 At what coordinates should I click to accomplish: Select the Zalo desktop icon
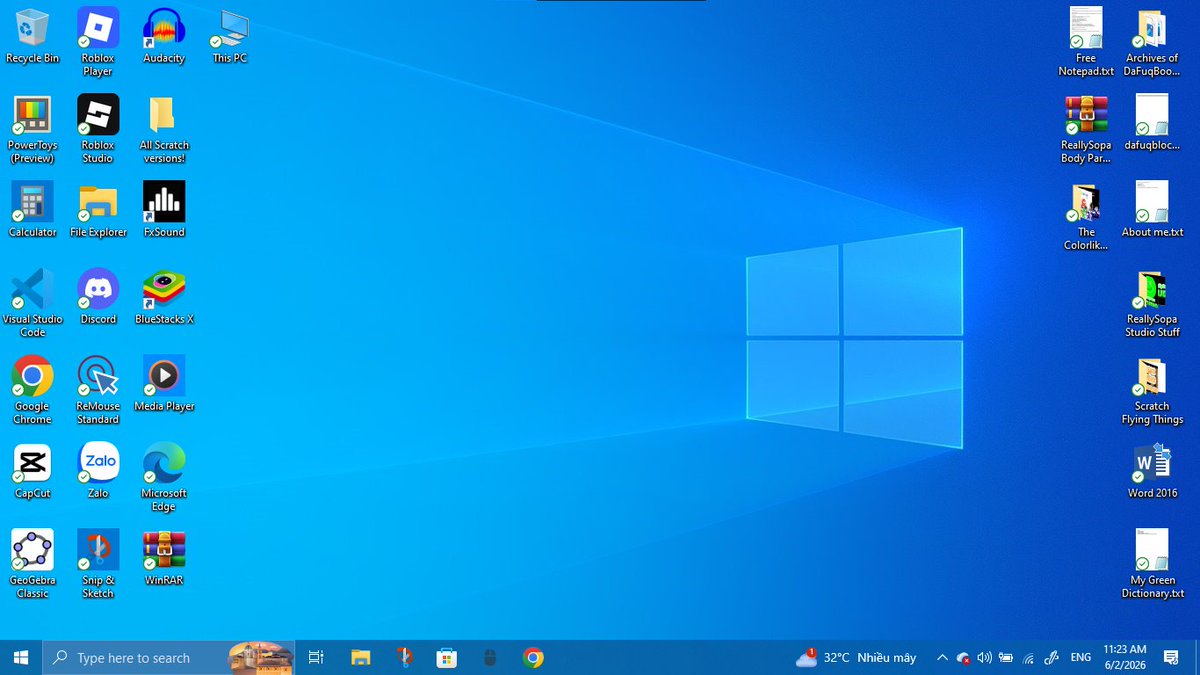point(98,471)
